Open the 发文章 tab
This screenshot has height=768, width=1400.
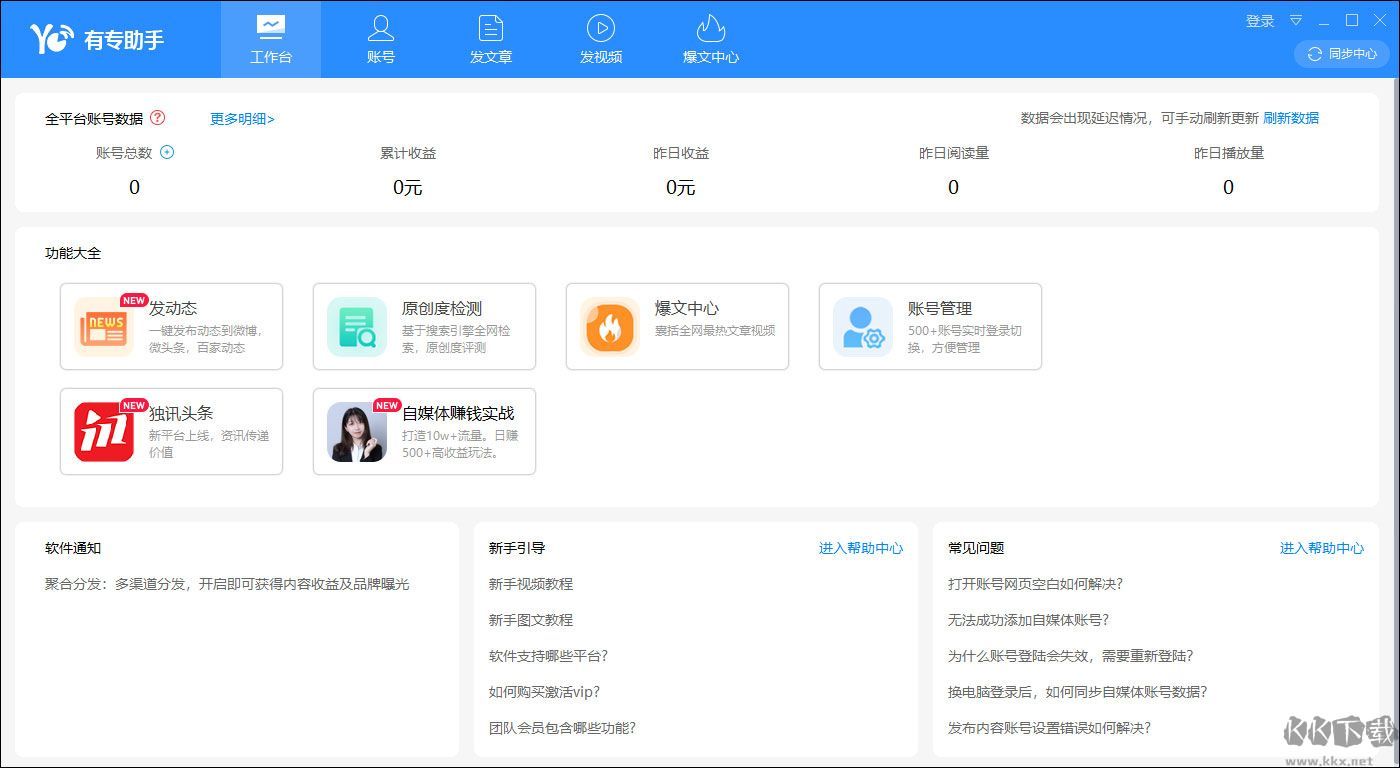pos(491,39)
